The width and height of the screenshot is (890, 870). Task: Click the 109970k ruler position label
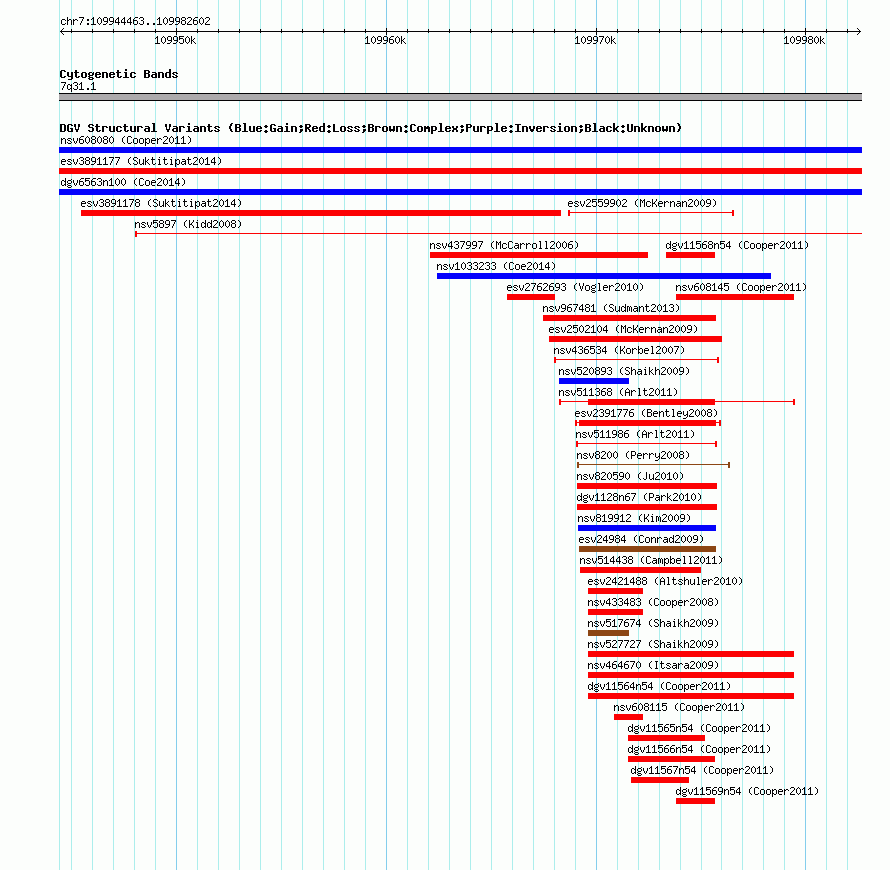pos(595,40)
